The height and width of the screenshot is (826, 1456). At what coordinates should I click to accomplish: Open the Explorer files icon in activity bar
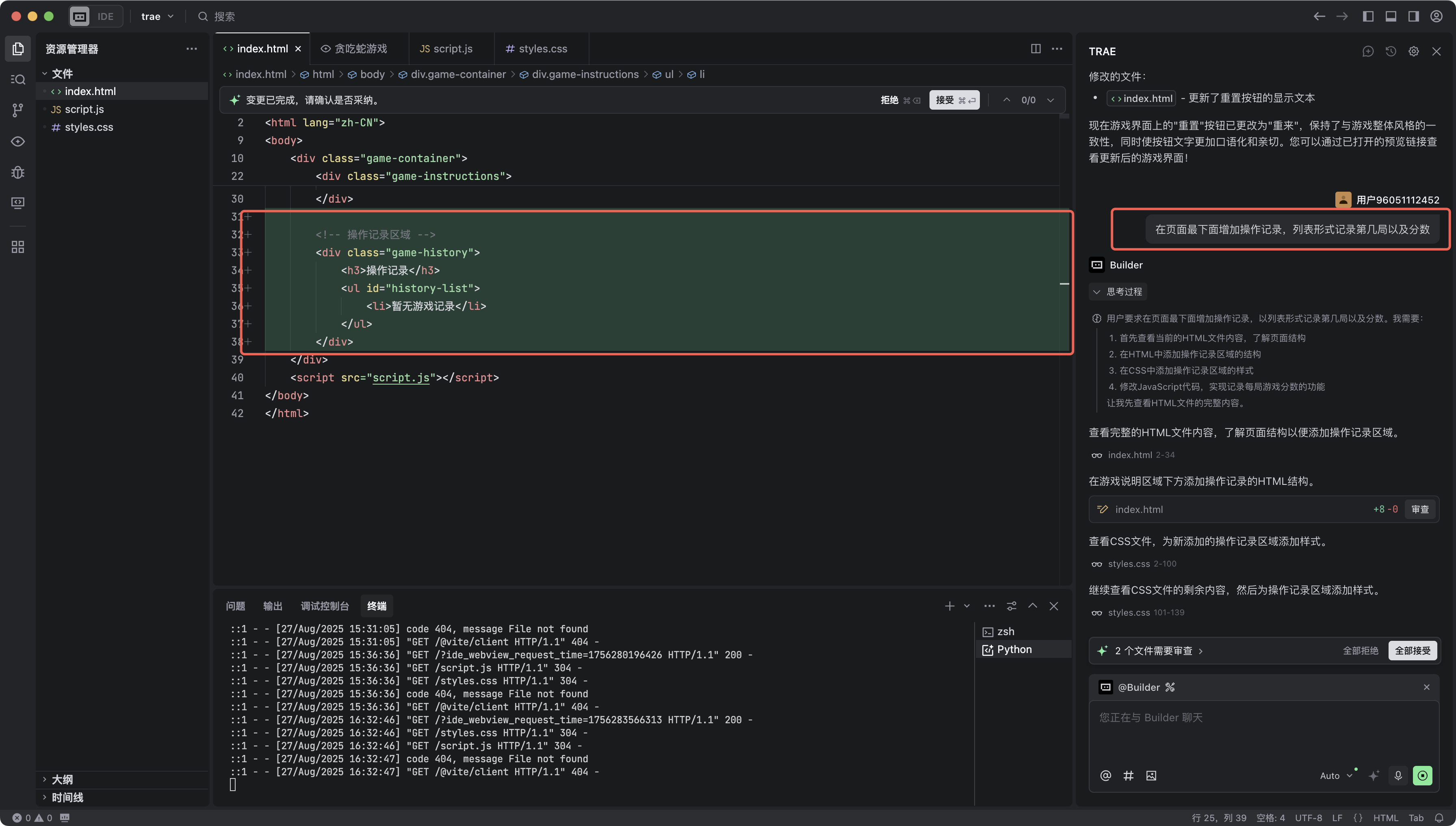(18, 49)
